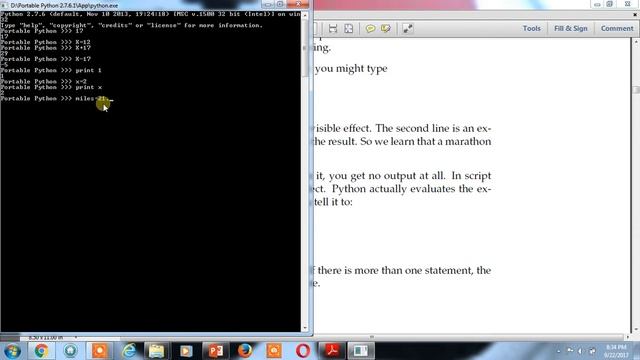
Task: Open Opera browser from the taskbar
Action: 303,351
